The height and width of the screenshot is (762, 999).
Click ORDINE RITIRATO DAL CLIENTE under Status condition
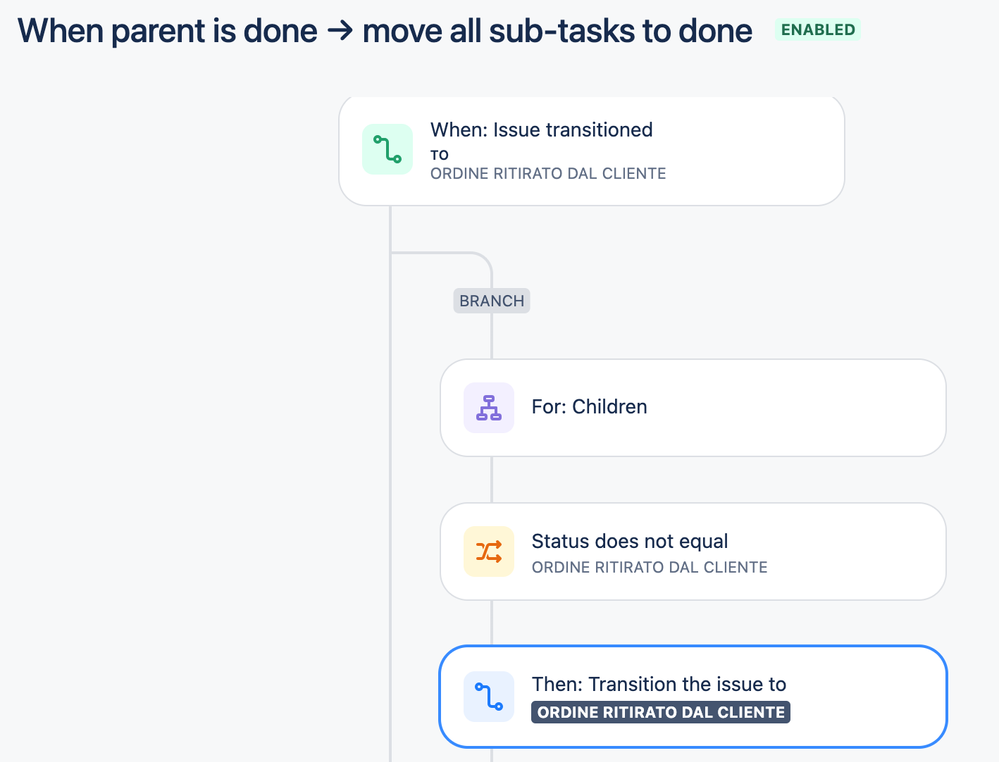coord(649,567)
